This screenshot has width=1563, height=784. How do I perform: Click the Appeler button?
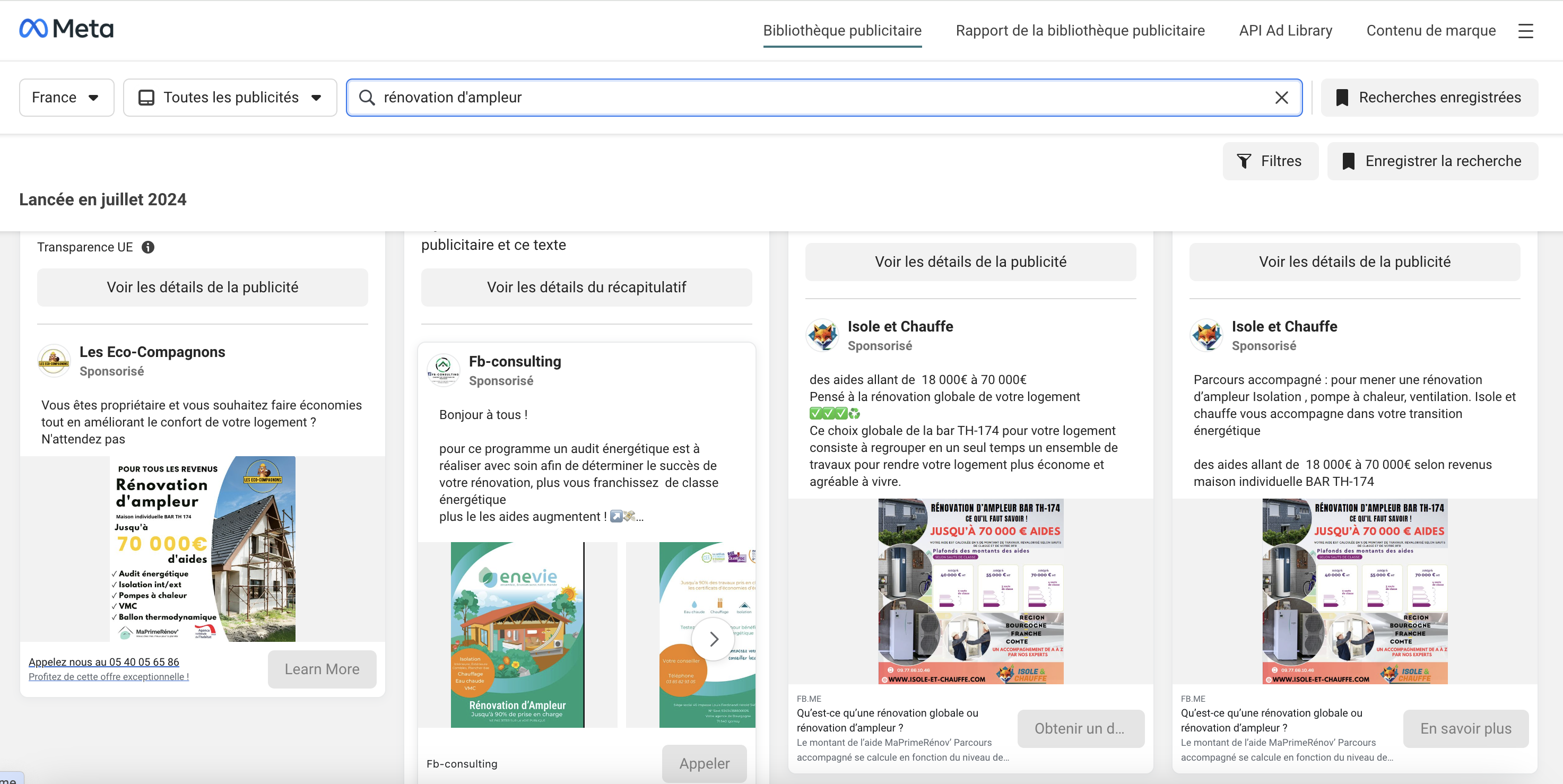705,763
